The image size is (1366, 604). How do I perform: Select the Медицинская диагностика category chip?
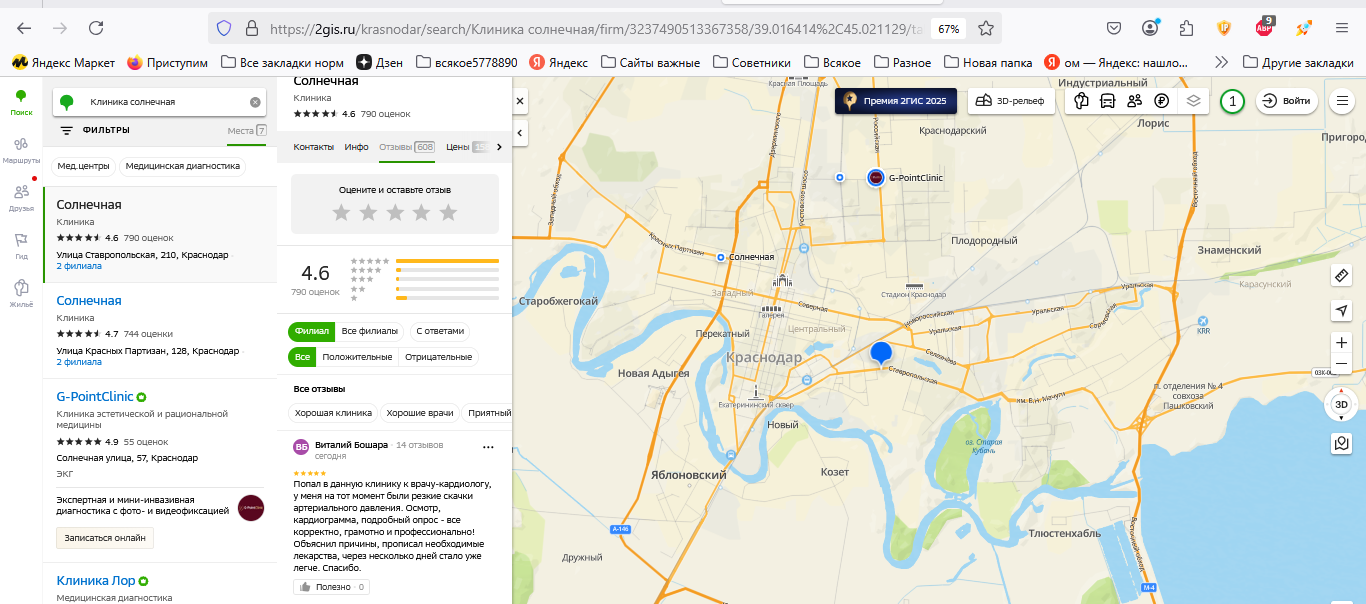tap(183, 167)
